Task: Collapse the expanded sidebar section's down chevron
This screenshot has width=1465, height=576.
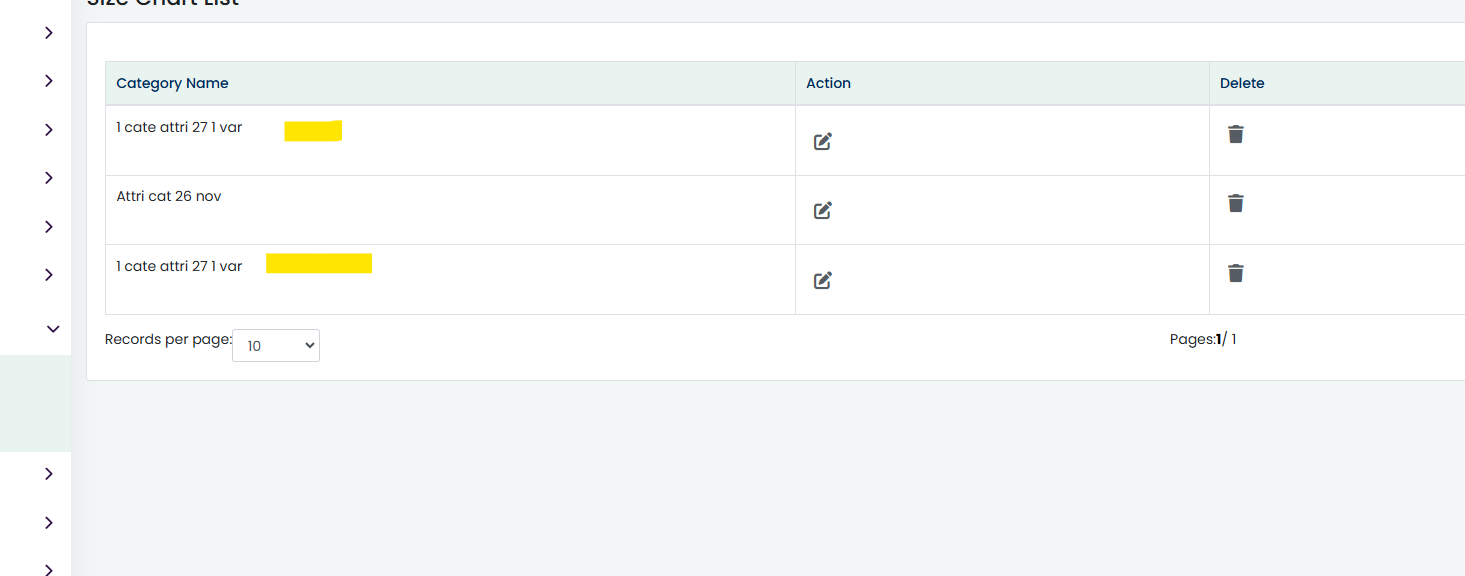Action: coord(54,328)
